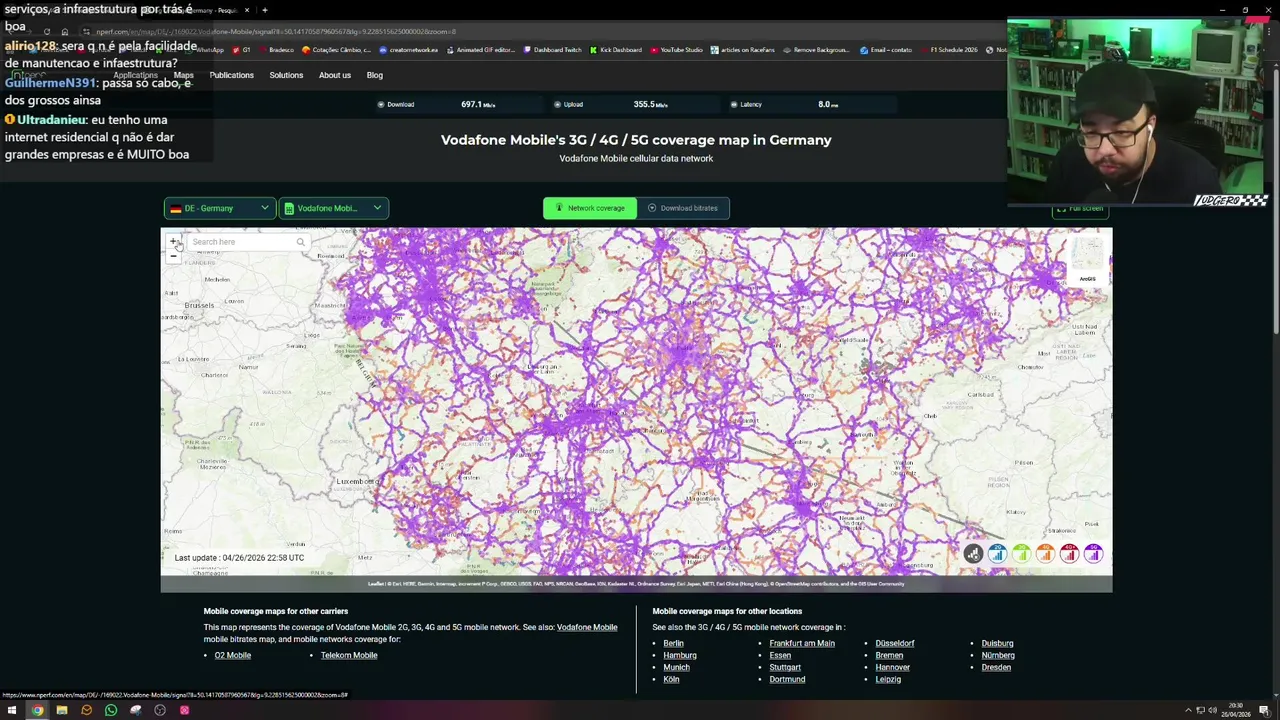The height and width of the screenshot is (720, 1280).
Task: Click the search magnifier icon in map
Action: (300, 242)
